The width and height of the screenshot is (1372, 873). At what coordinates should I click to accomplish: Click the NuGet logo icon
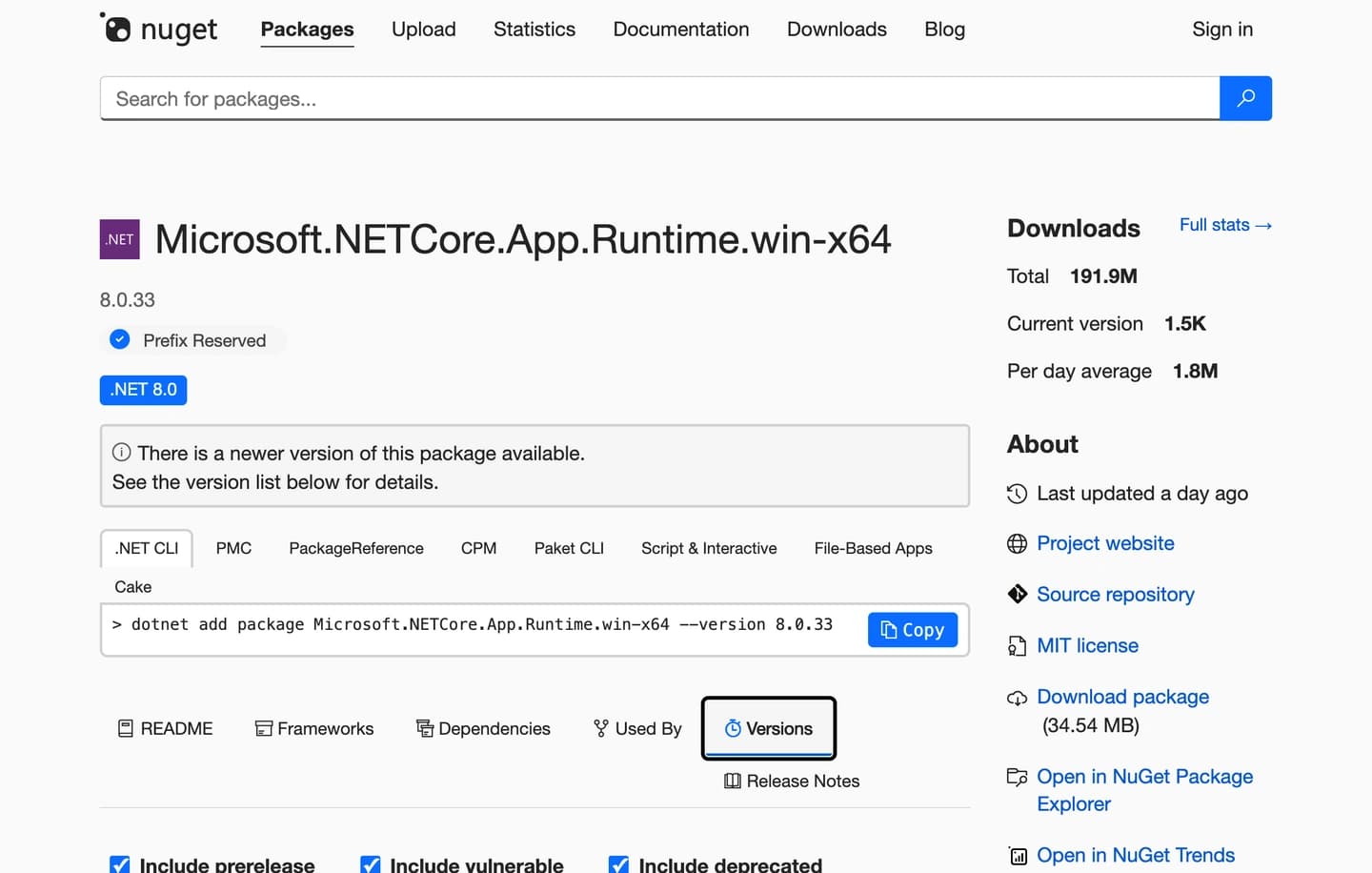coord(115,28)
